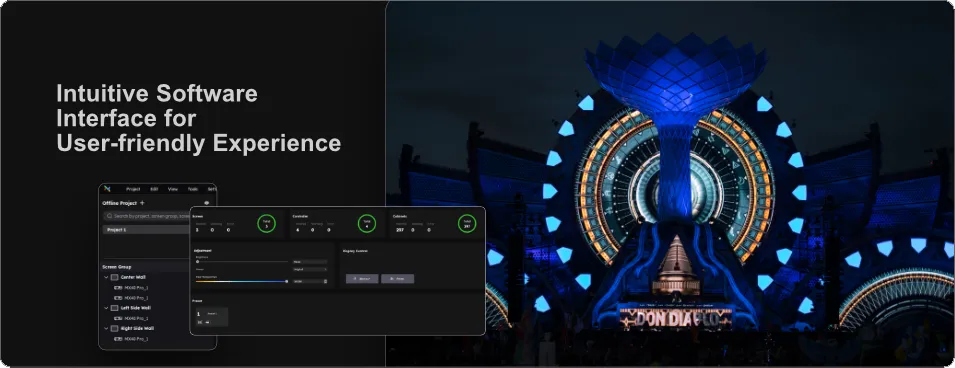Open the Project menu
The image size is (955, 368).
click(133, 189)
